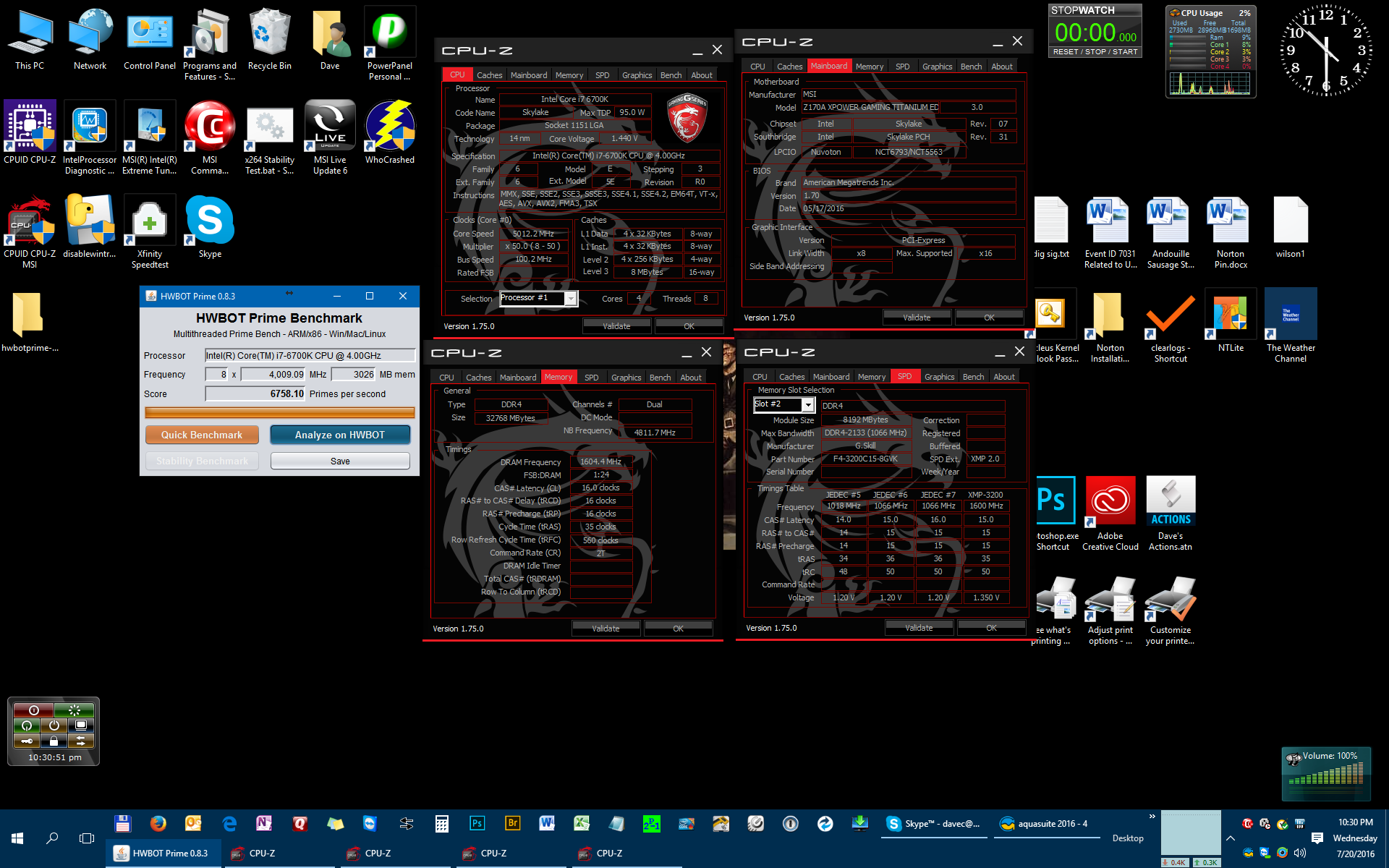This screenshot has height=868, width=1389.
Task: Click the Firefox icon on the taskbar
Action: coord(158,823)
